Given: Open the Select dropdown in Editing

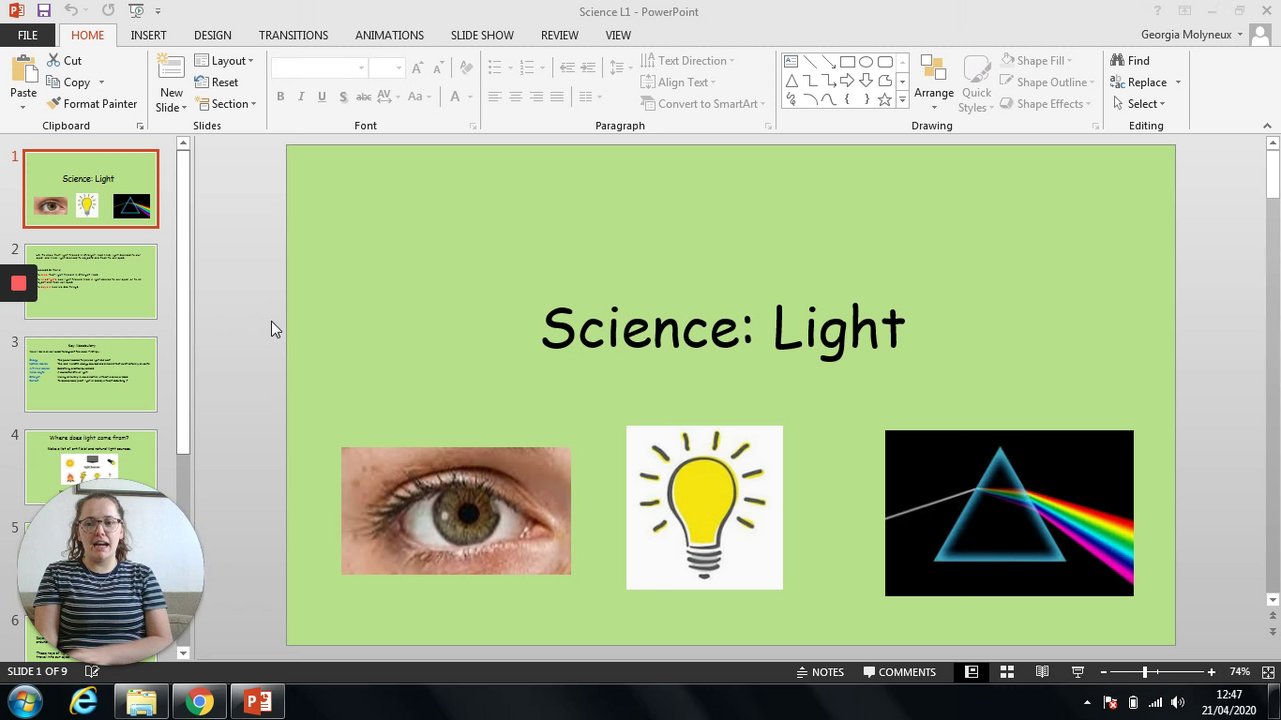Looking at the screenshot, I should click(x=1139, y=104).
